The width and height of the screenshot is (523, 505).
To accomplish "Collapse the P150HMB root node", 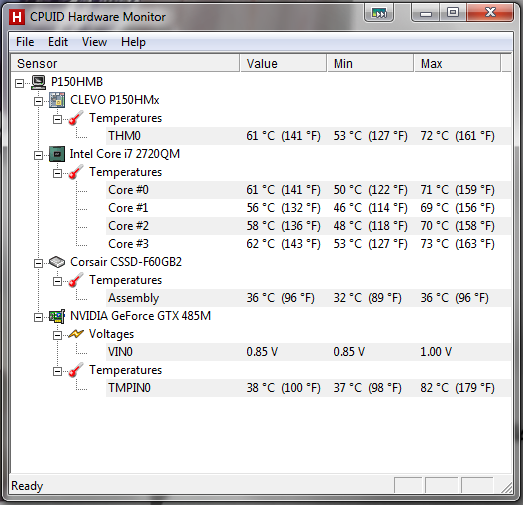I will pyautogui.click(x=20, y=83).
